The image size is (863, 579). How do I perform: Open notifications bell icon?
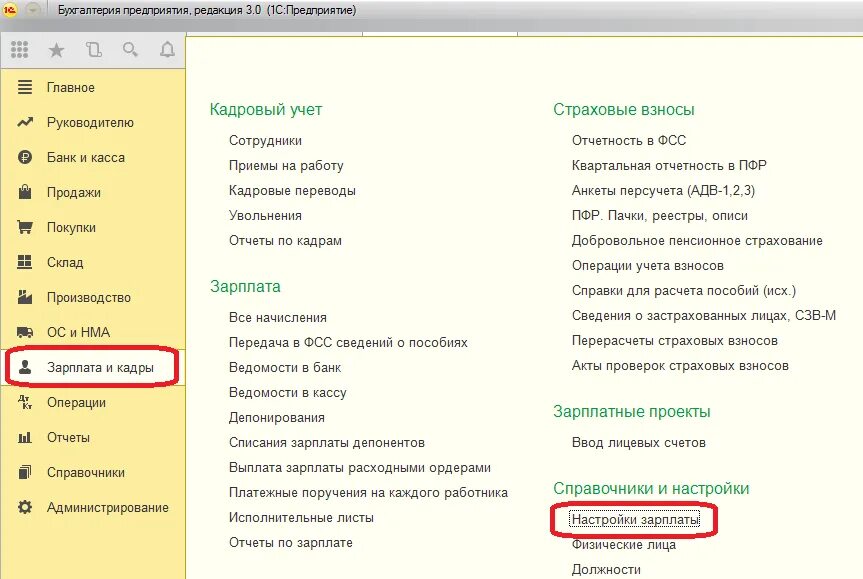coord(167,50)
